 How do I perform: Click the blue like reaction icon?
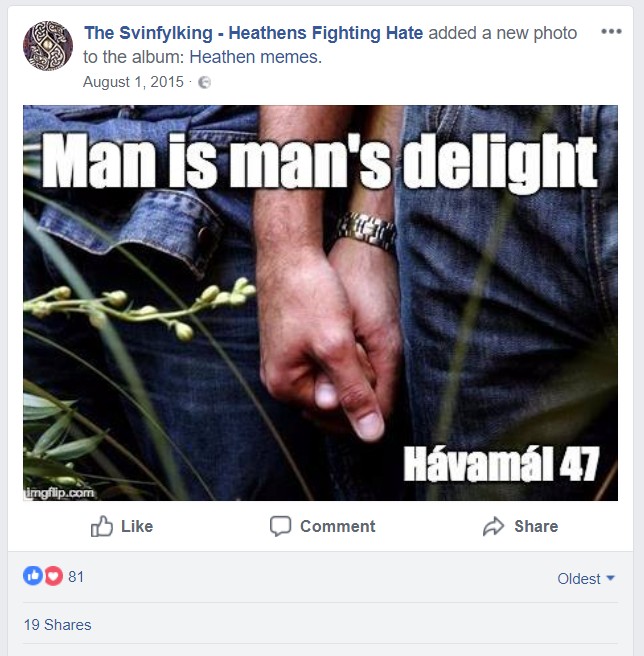[33, 576]
